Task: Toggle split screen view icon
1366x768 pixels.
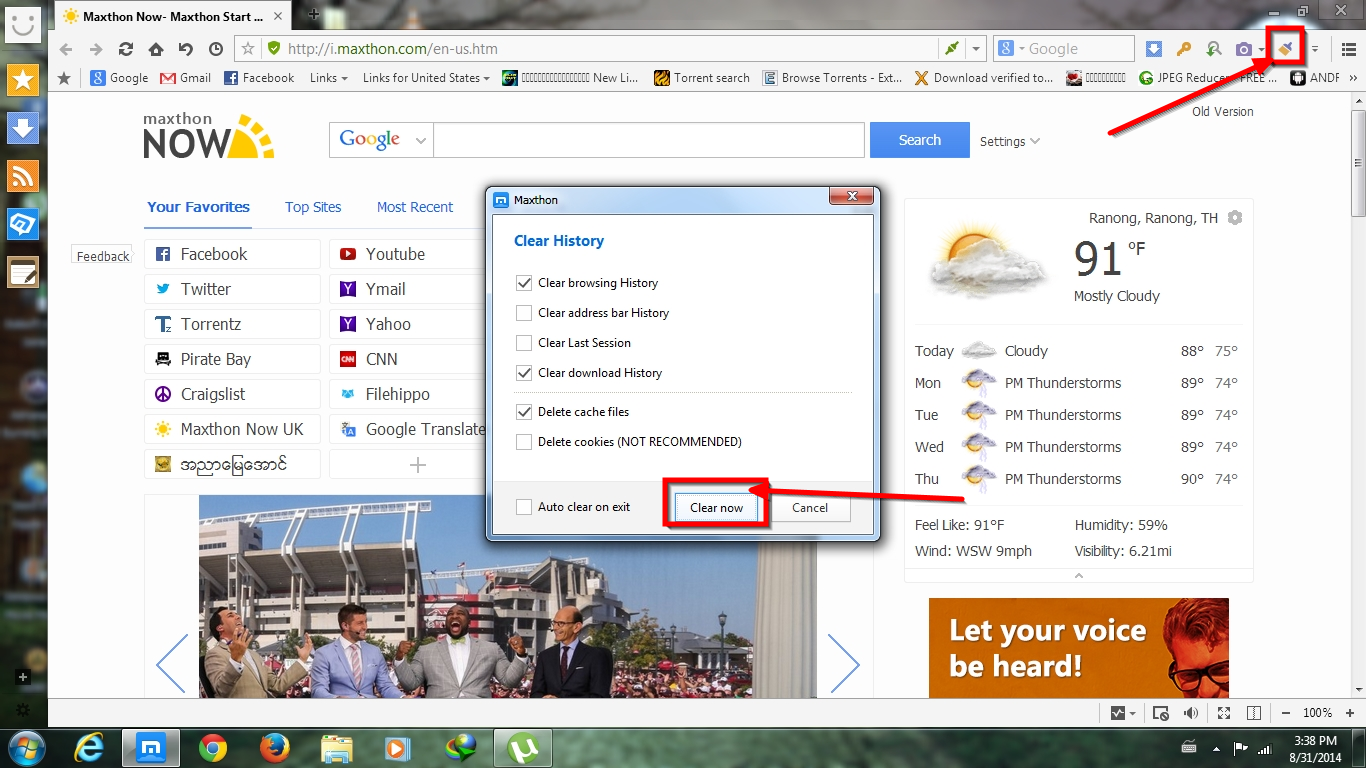Action: click(1254, 713)
